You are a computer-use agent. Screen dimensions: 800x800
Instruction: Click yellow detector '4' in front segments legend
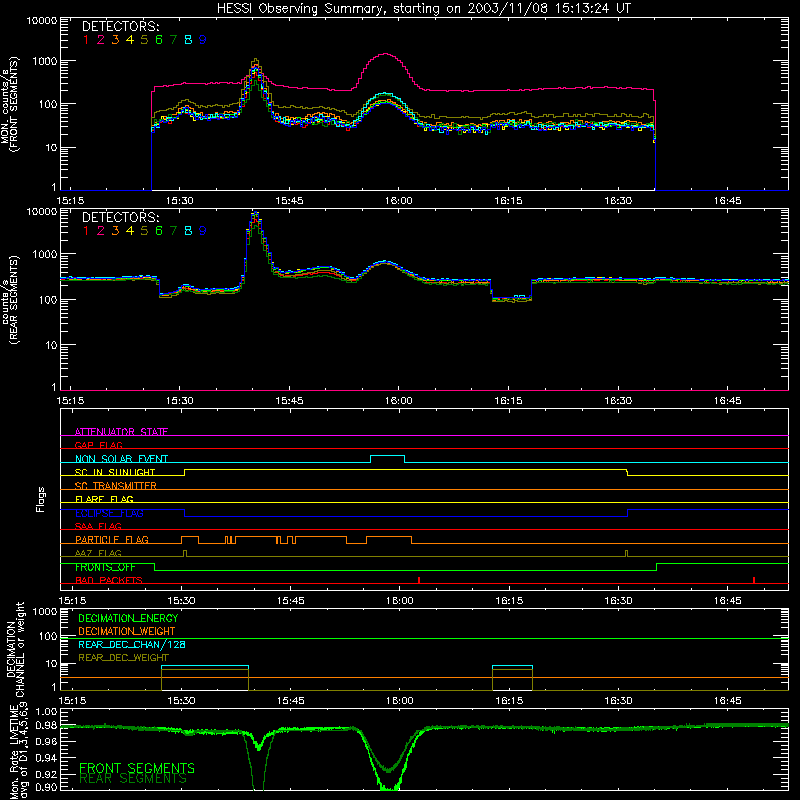tap(130, 40)
